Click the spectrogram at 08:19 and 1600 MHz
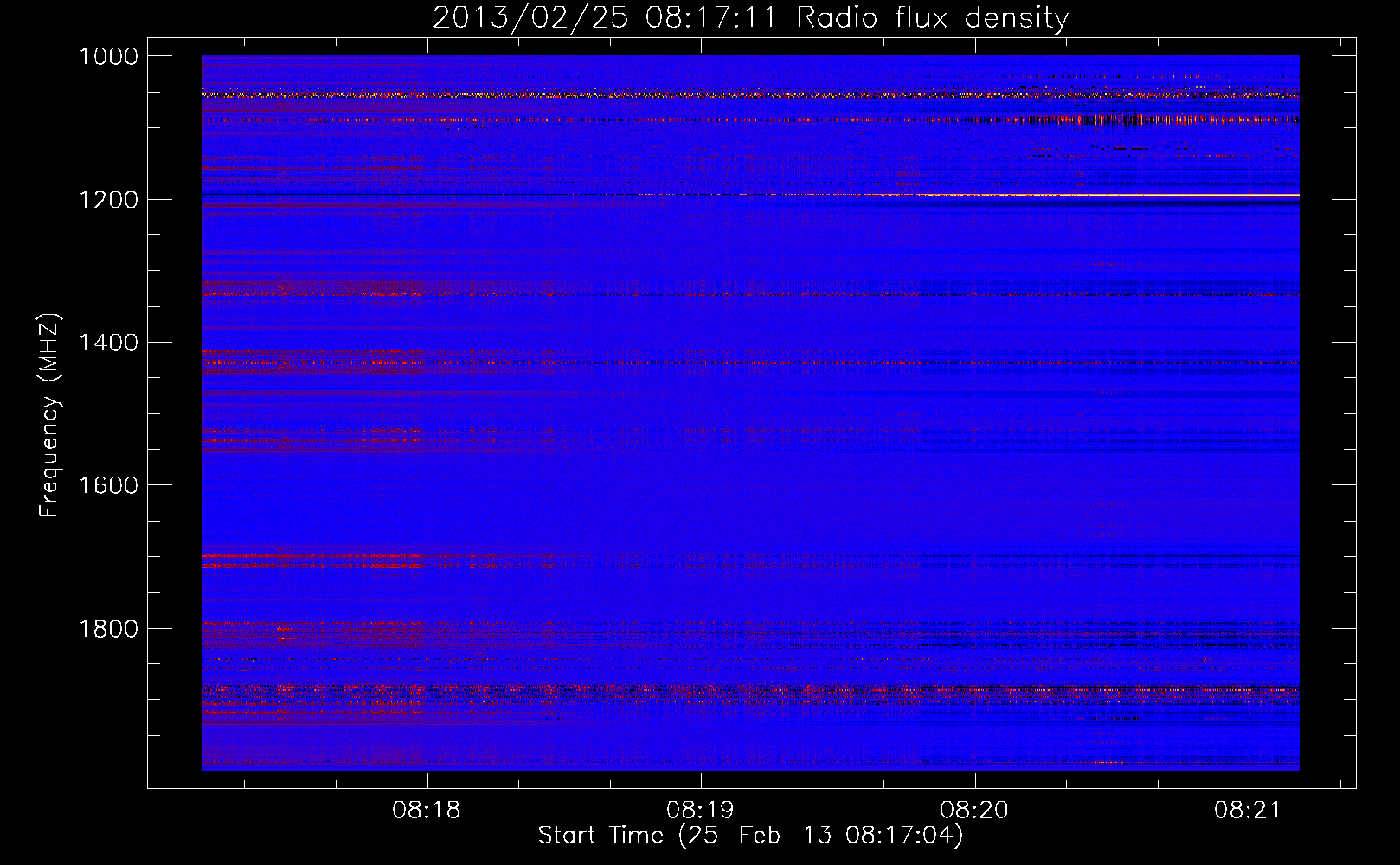Screen dimensions: 1400x865 click(x=700, y=485)
